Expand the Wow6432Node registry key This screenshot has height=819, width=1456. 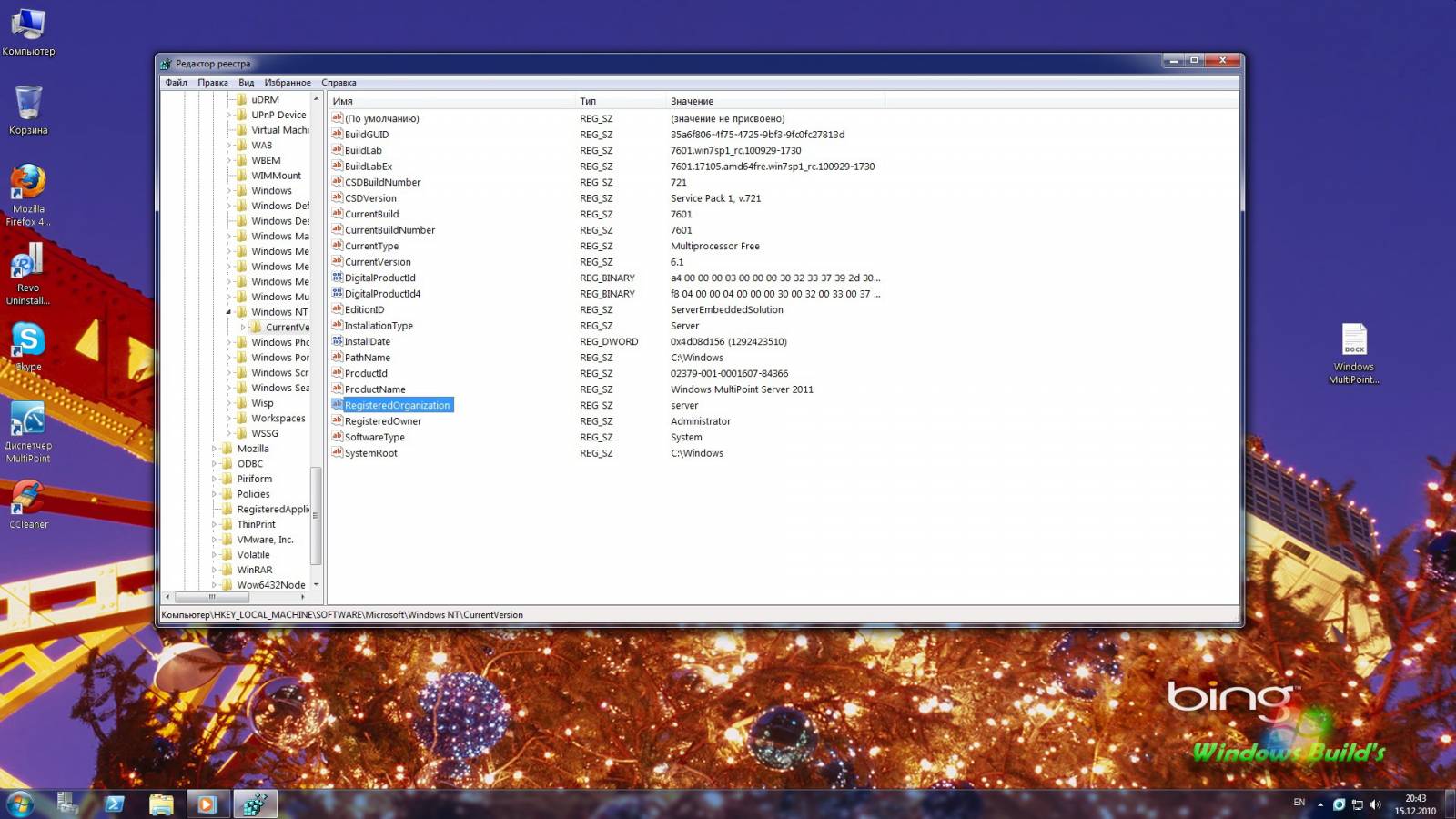click(214, 585)
